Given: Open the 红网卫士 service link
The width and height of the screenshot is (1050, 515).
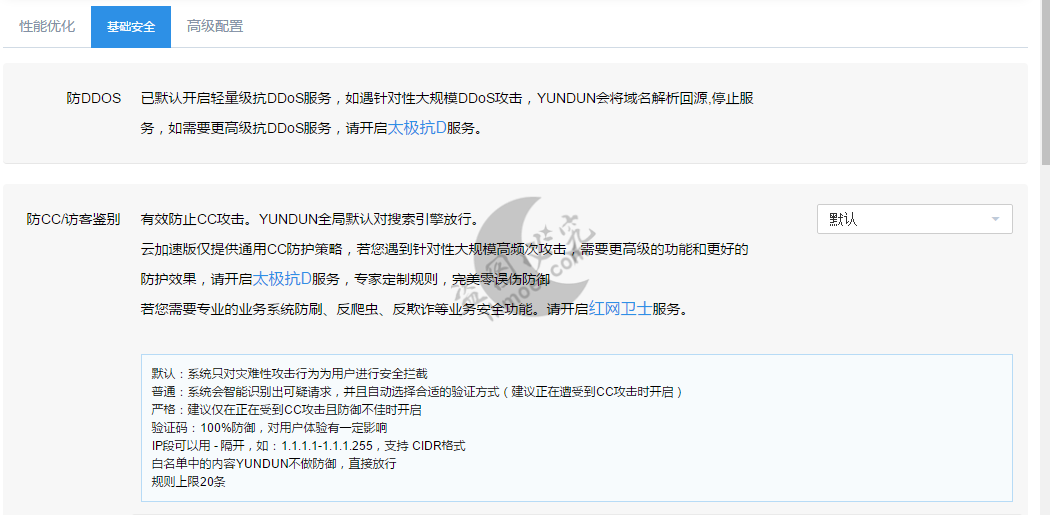Looking at the screenshot, I should point(620,309).
